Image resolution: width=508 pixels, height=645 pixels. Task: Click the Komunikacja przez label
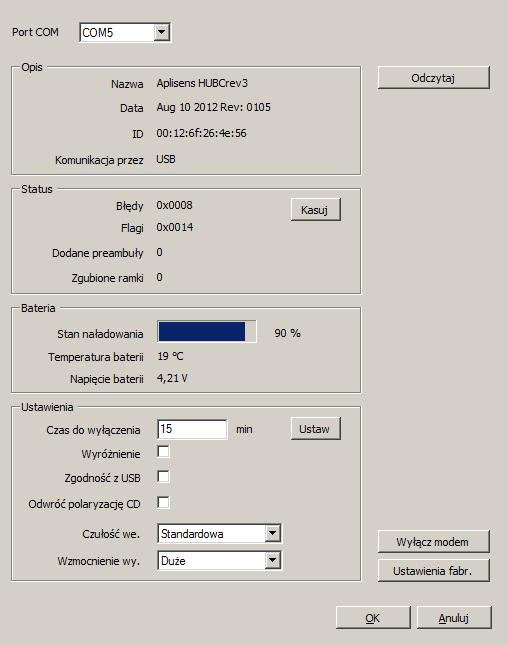tap(100, 160)
